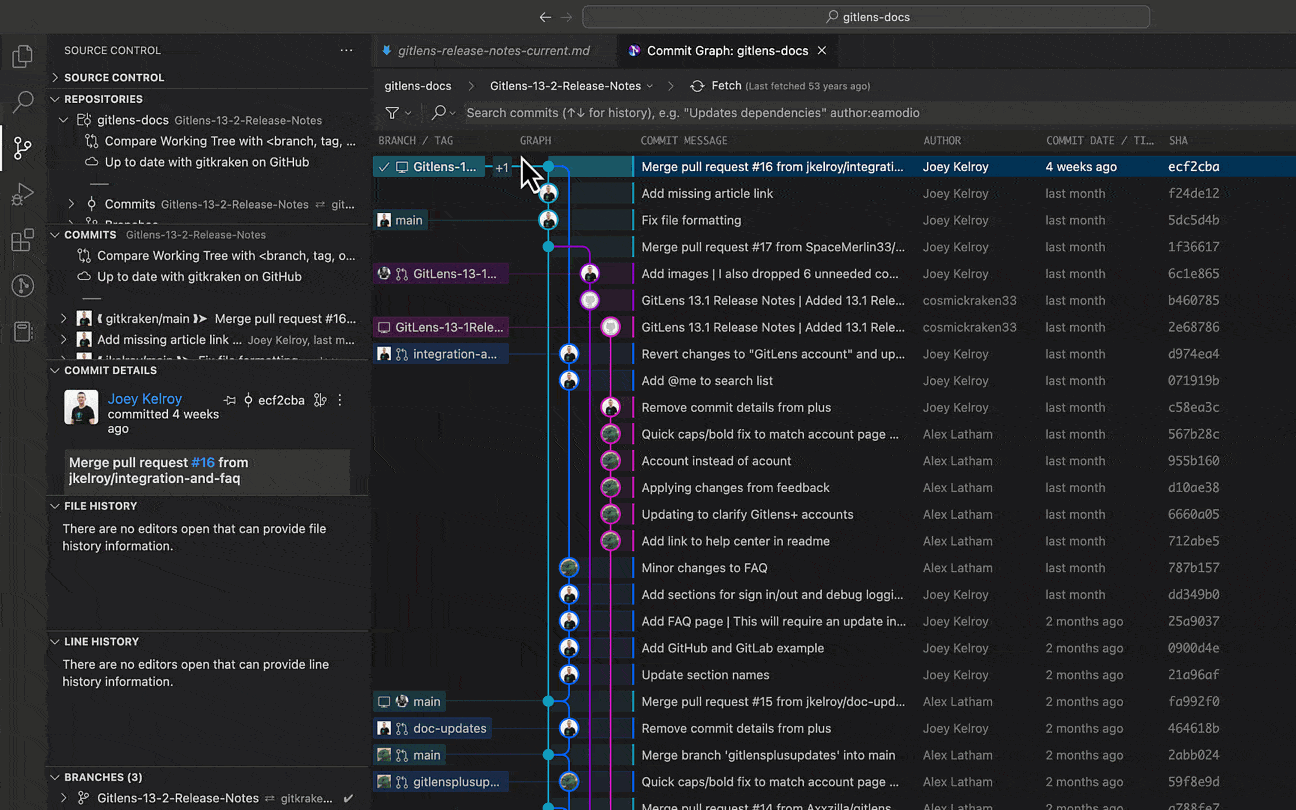
Task: Click the ecf2cba SHA in Commit Details
Action: (x=280, y=400)
